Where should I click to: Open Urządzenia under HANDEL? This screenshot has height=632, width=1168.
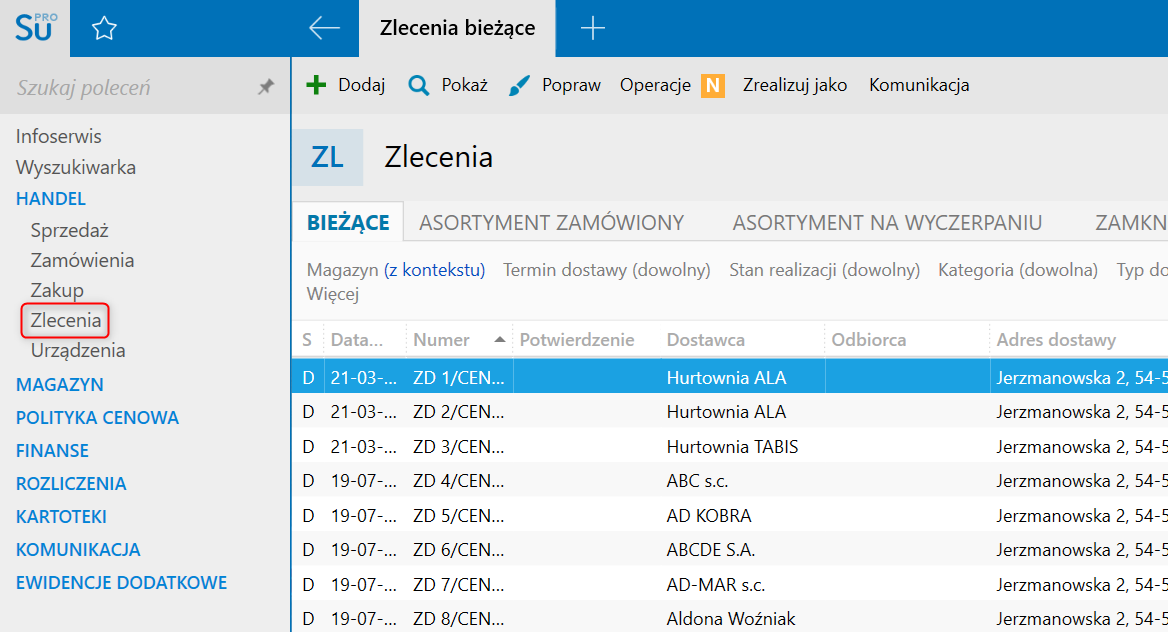pos(78,350)
